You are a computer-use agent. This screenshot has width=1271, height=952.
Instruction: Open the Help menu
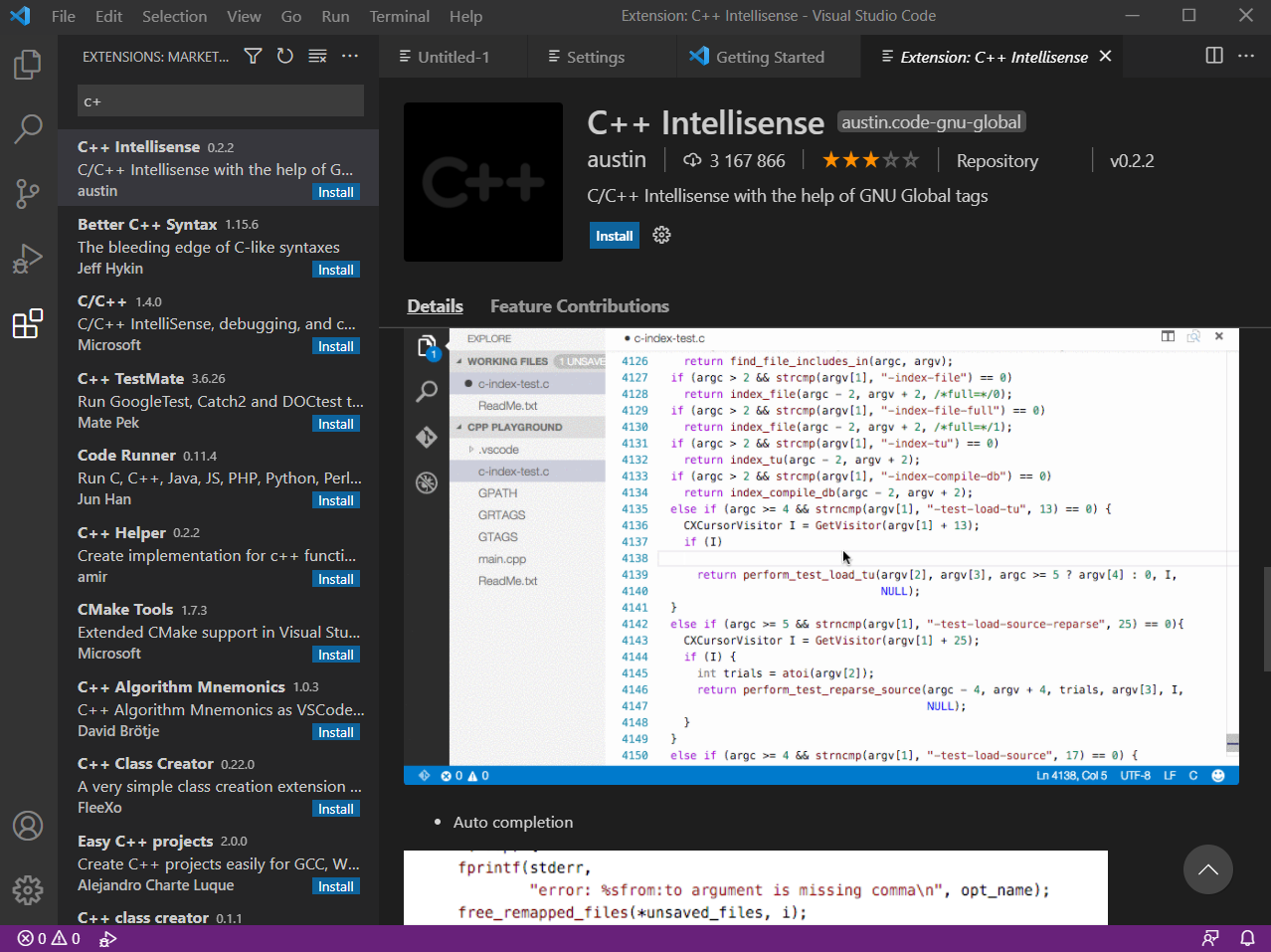pyautogui.click(x=465, y=16)
